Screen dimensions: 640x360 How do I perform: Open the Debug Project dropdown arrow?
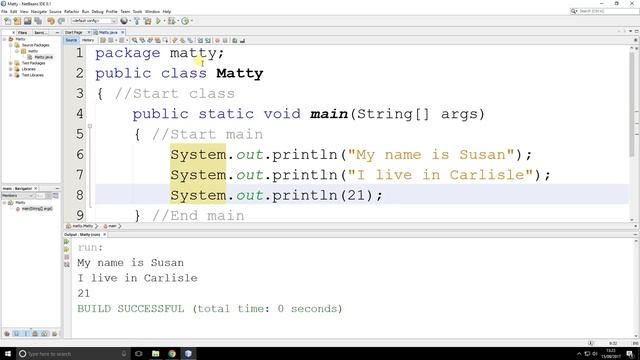point(178,21)
